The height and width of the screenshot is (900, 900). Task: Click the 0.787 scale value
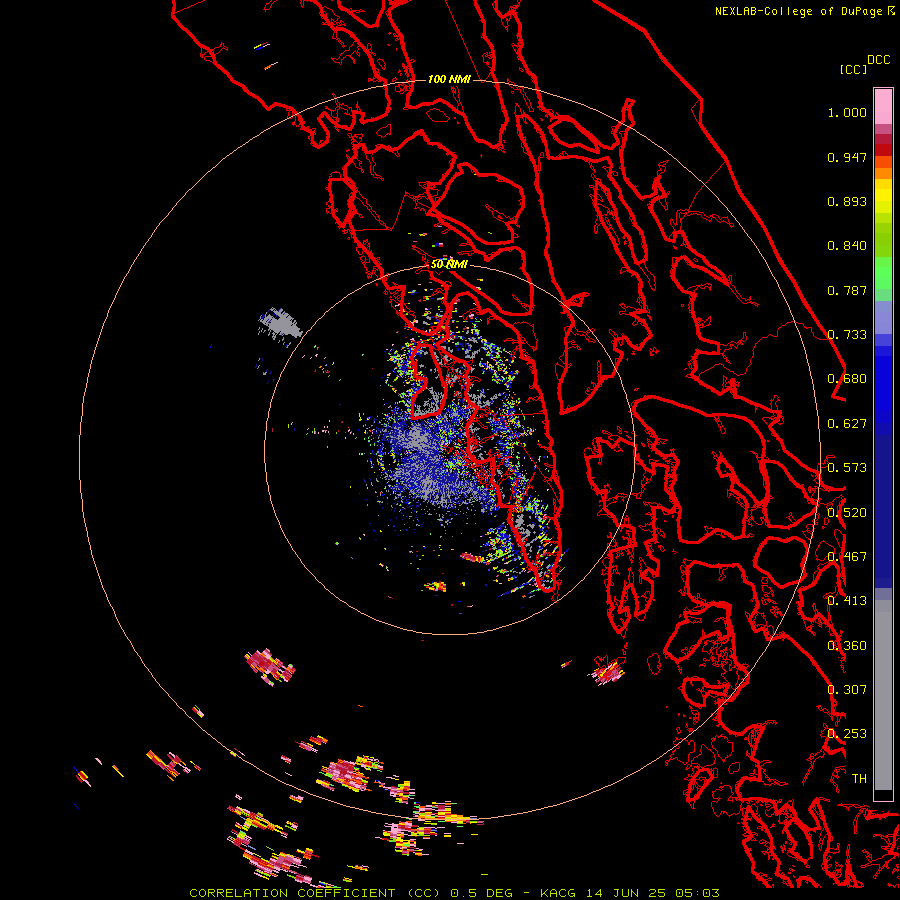pyautogui.click(x=847, y=290)
